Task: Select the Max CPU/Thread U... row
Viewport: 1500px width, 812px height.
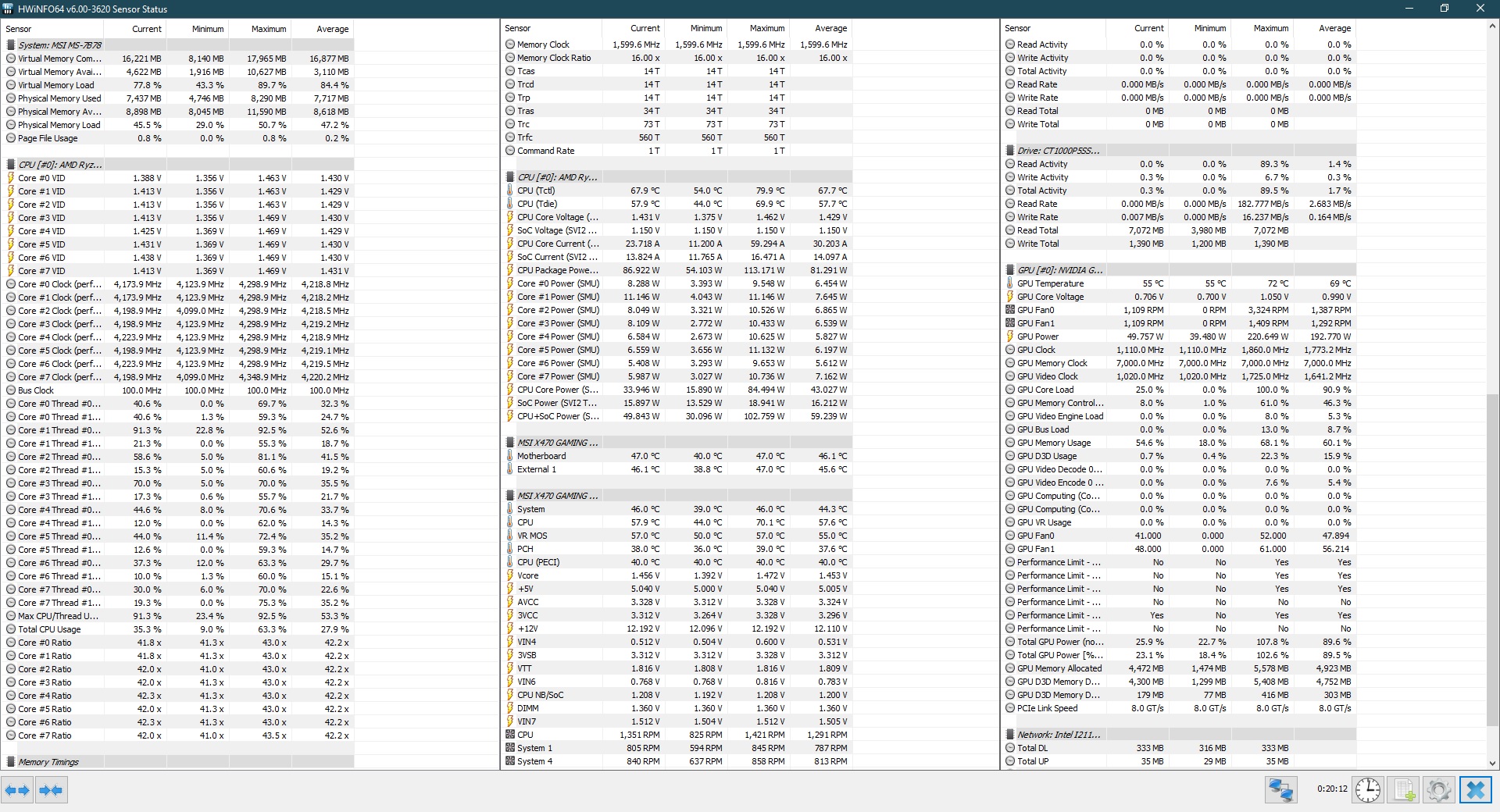Action: pyautogui.click(x=178, y=616)
